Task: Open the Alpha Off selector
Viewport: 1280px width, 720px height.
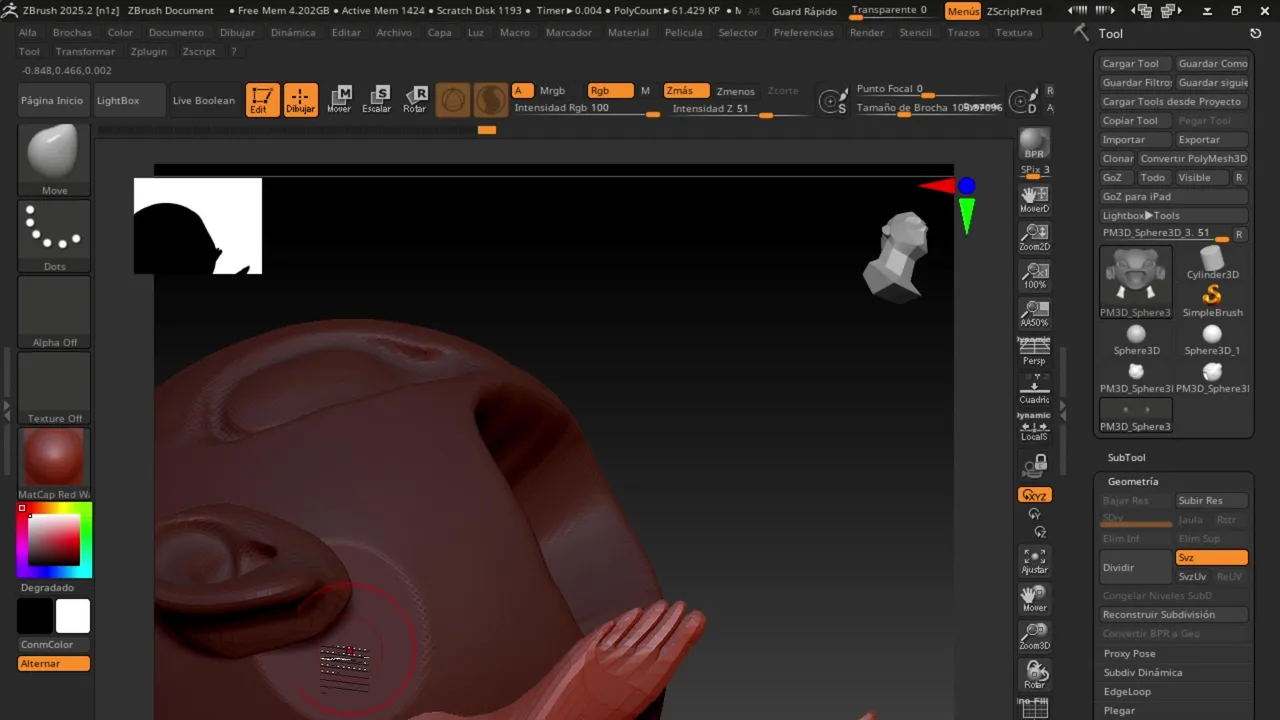Action: 54,312
